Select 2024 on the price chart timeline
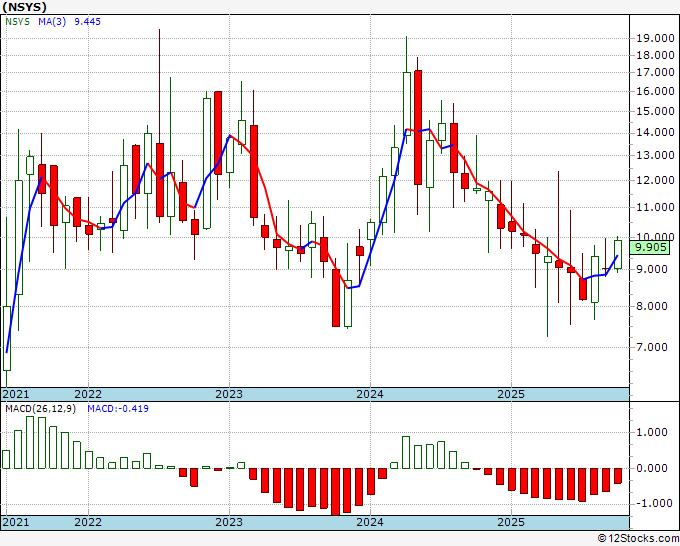680x546 pixels. coord(370,394)
